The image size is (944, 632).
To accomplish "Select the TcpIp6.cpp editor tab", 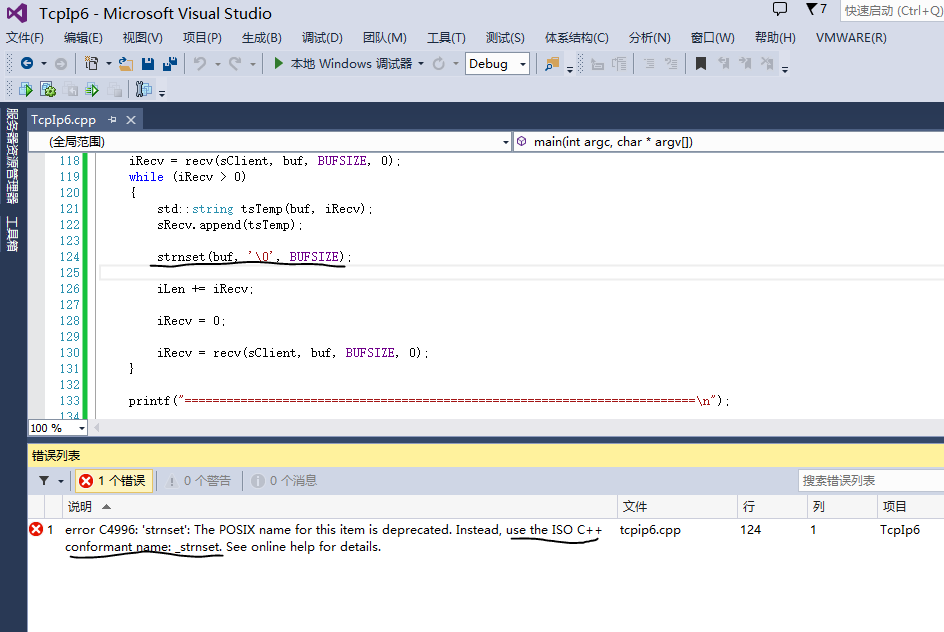I will pos(63,120).
